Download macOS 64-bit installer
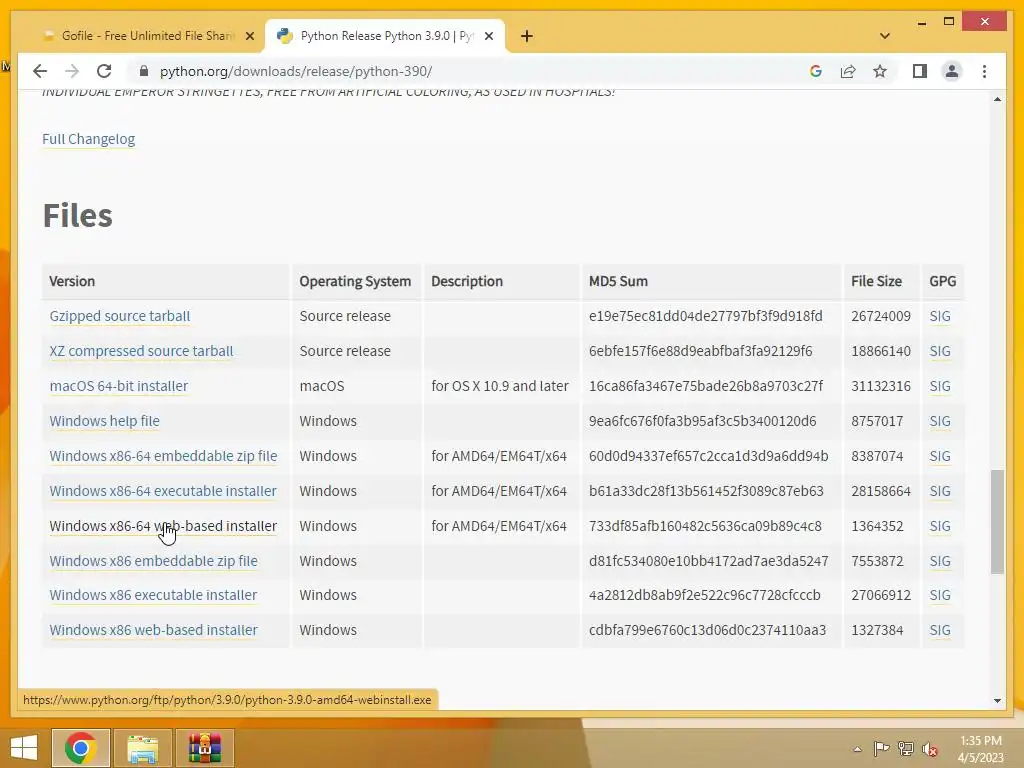The height and width of the screenshot is (768, 1024). point(119,386)
